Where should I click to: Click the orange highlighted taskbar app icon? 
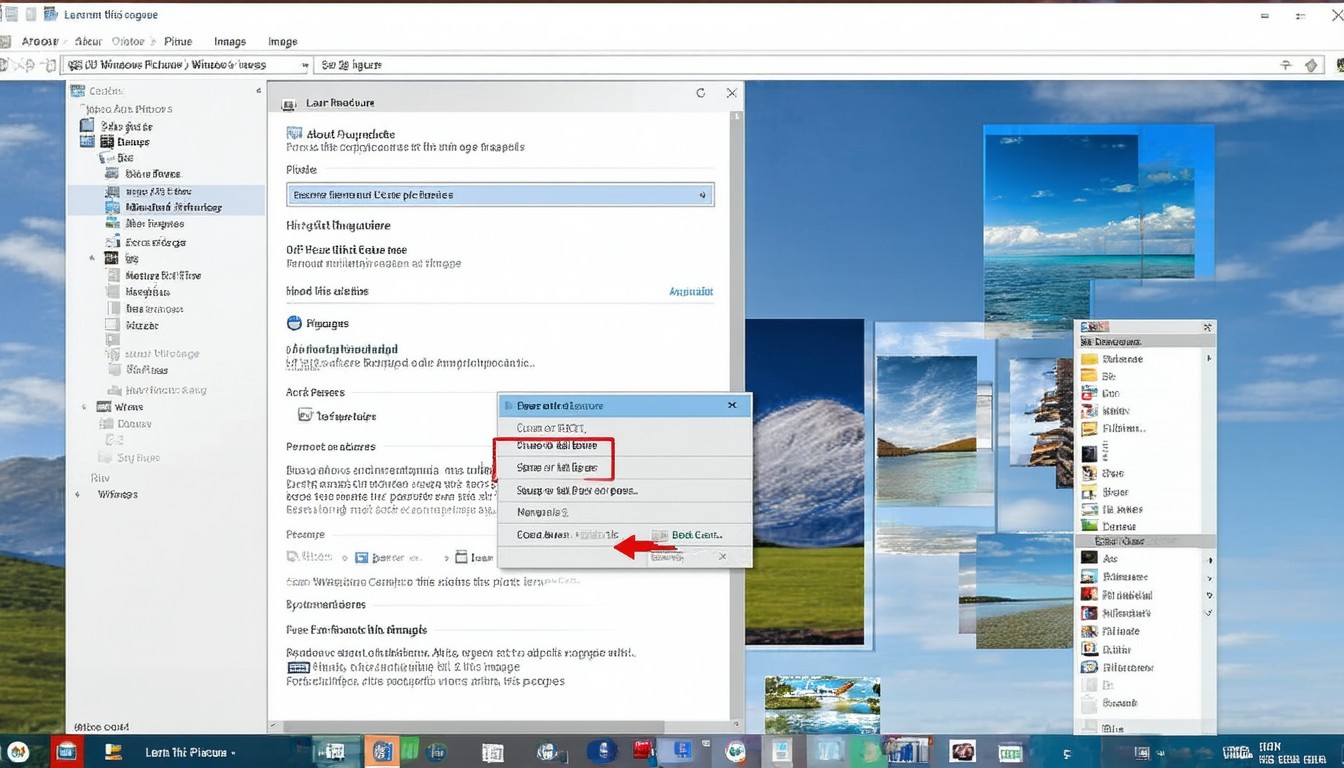(x=381, y=751)
